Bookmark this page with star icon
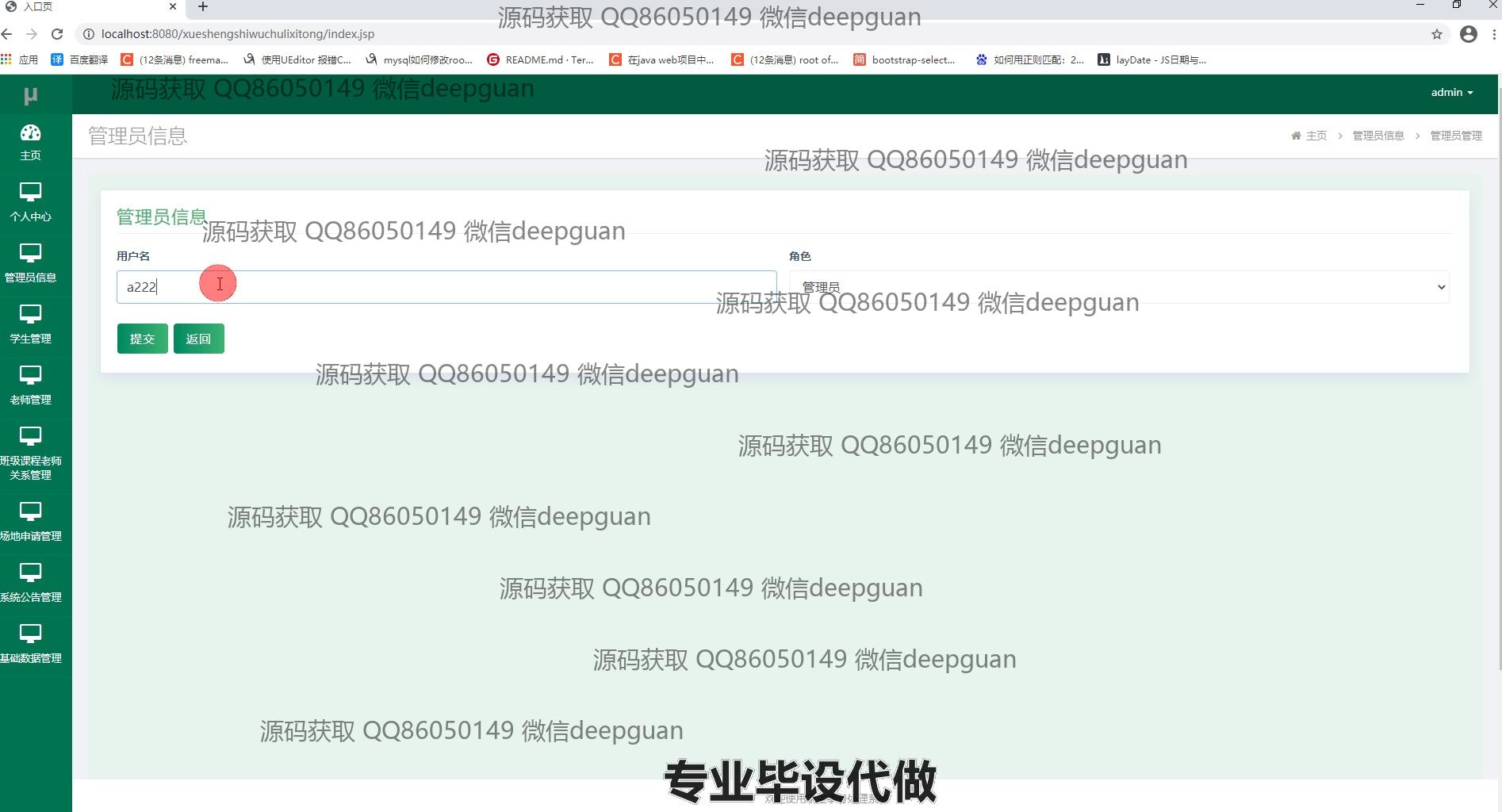This screenshot has width=1502, height=812. tap(1436, 34)
